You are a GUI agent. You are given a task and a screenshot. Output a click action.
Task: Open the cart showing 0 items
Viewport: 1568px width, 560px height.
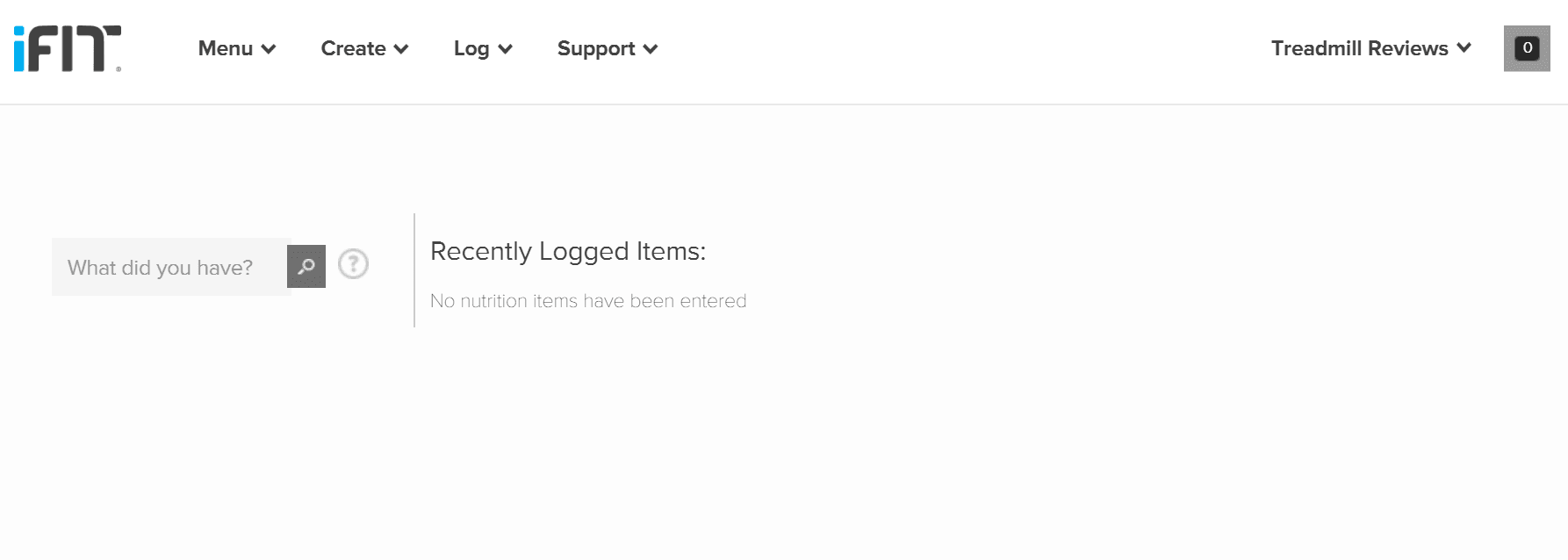pyautogui.click(x=1527, y=48)
